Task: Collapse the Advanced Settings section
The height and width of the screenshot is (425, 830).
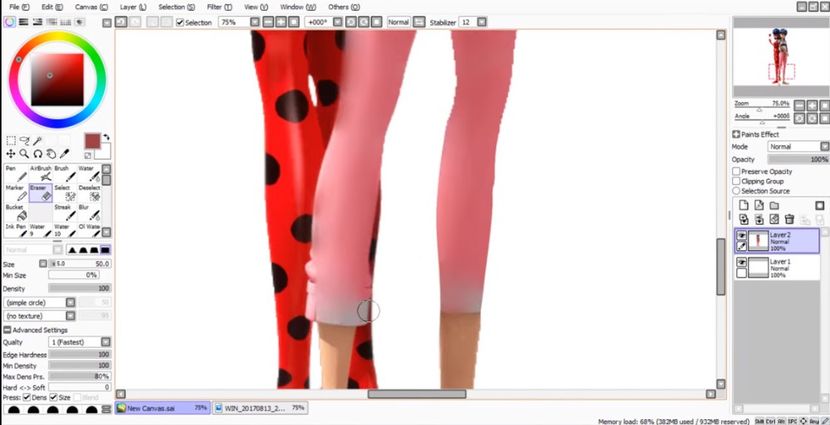Action: tap(7, 330)
